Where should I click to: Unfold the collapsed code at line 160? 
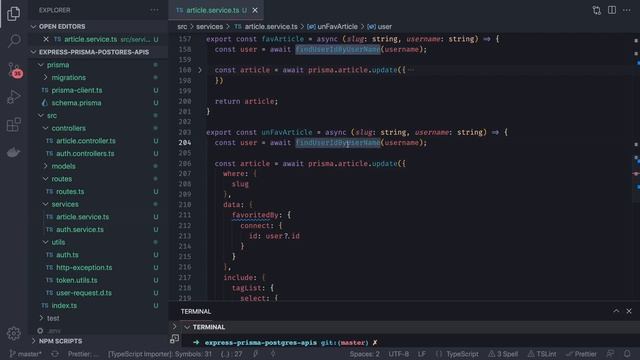(x=200, y=70)
